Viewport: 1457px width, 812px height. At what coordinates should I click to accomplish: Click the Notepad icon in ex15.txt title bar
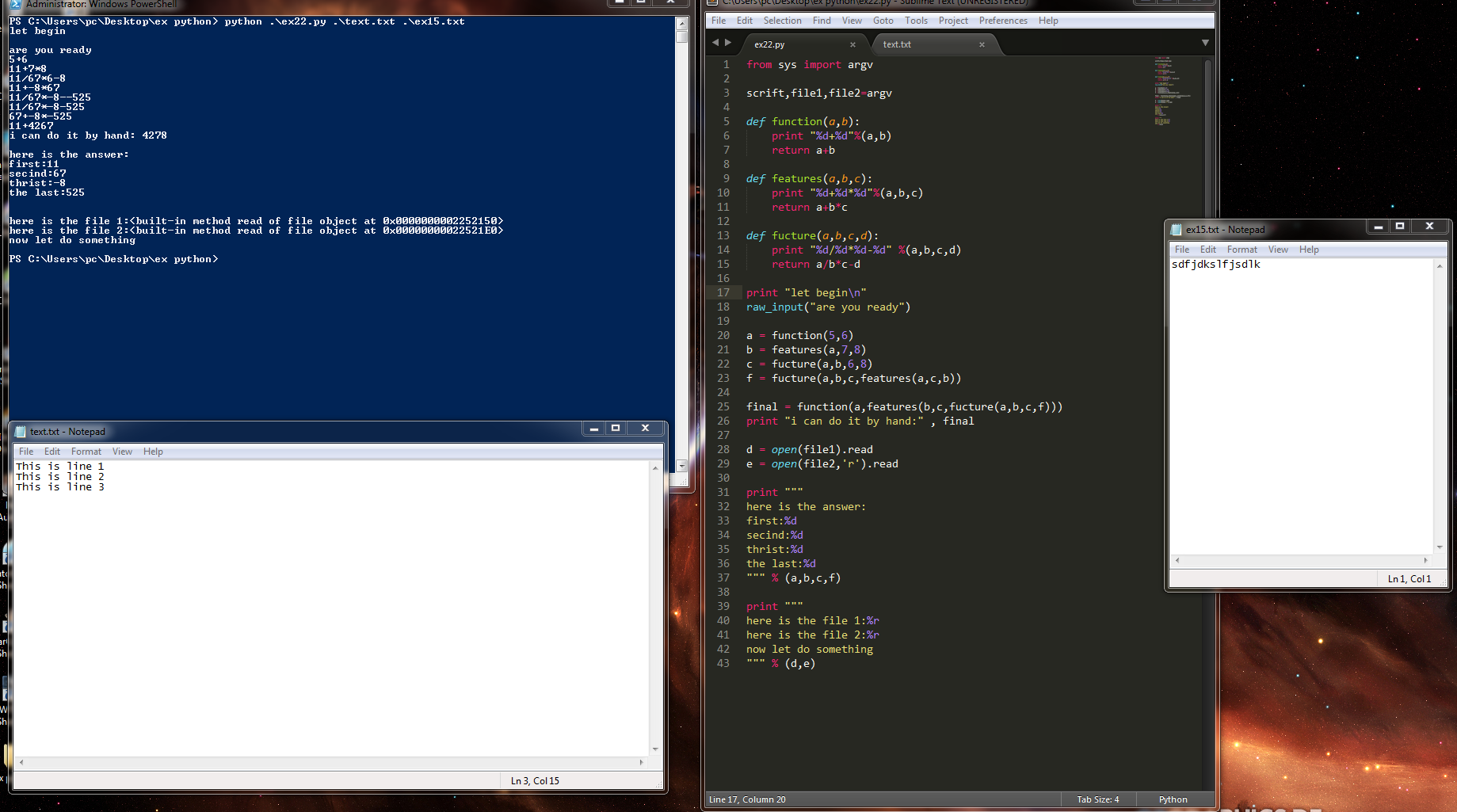pos(1176,230)
